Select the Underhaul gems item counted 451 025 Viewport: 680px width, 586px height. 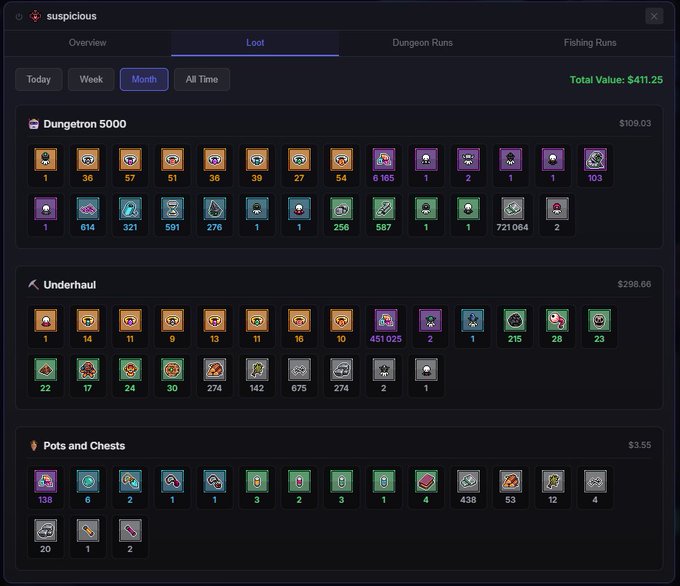point(386,326)
